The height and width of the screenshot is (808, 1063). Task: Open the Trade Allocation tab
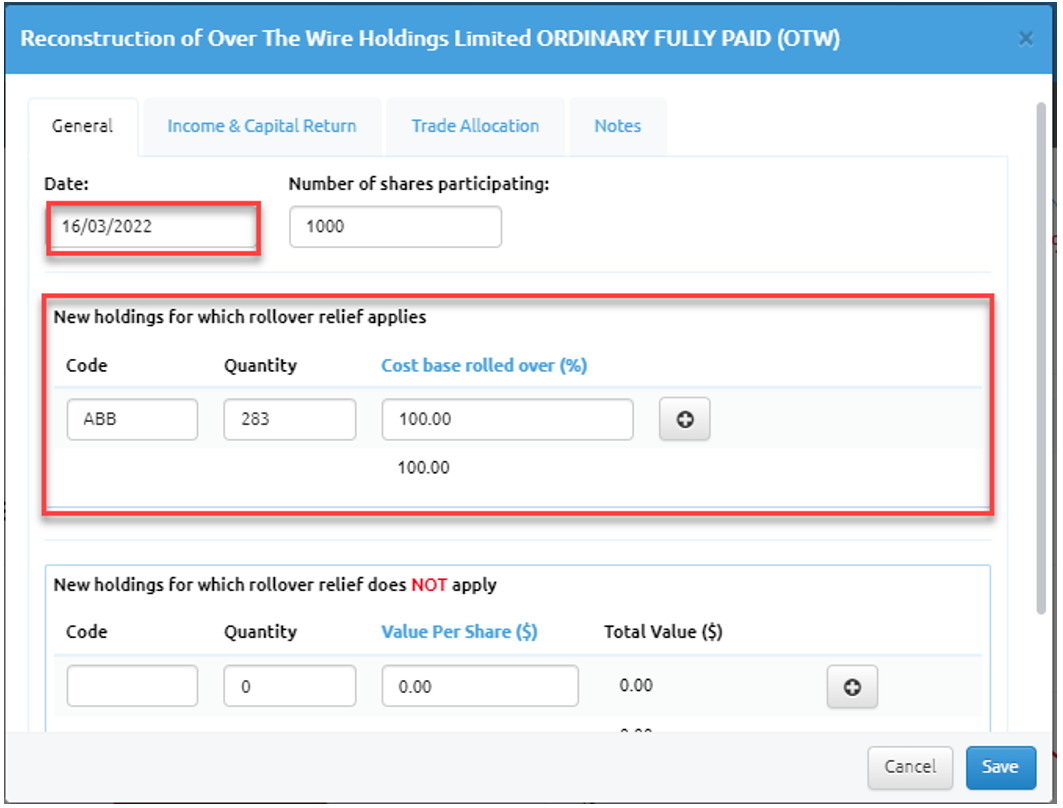pos(475,126)
